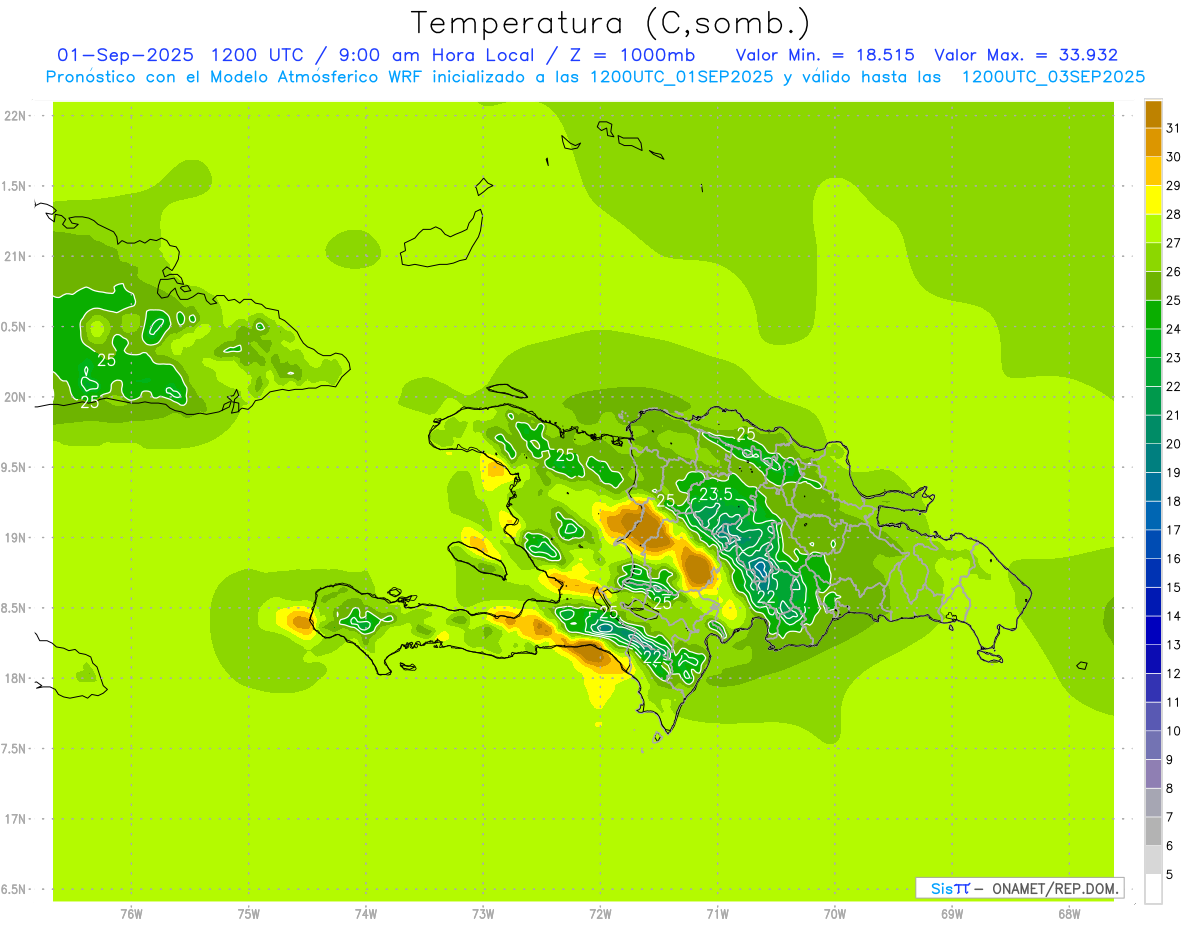
Task: Click the "1200UTC_03SEP2025" valid-until timestamp
Action: [x=1053, y=76]
